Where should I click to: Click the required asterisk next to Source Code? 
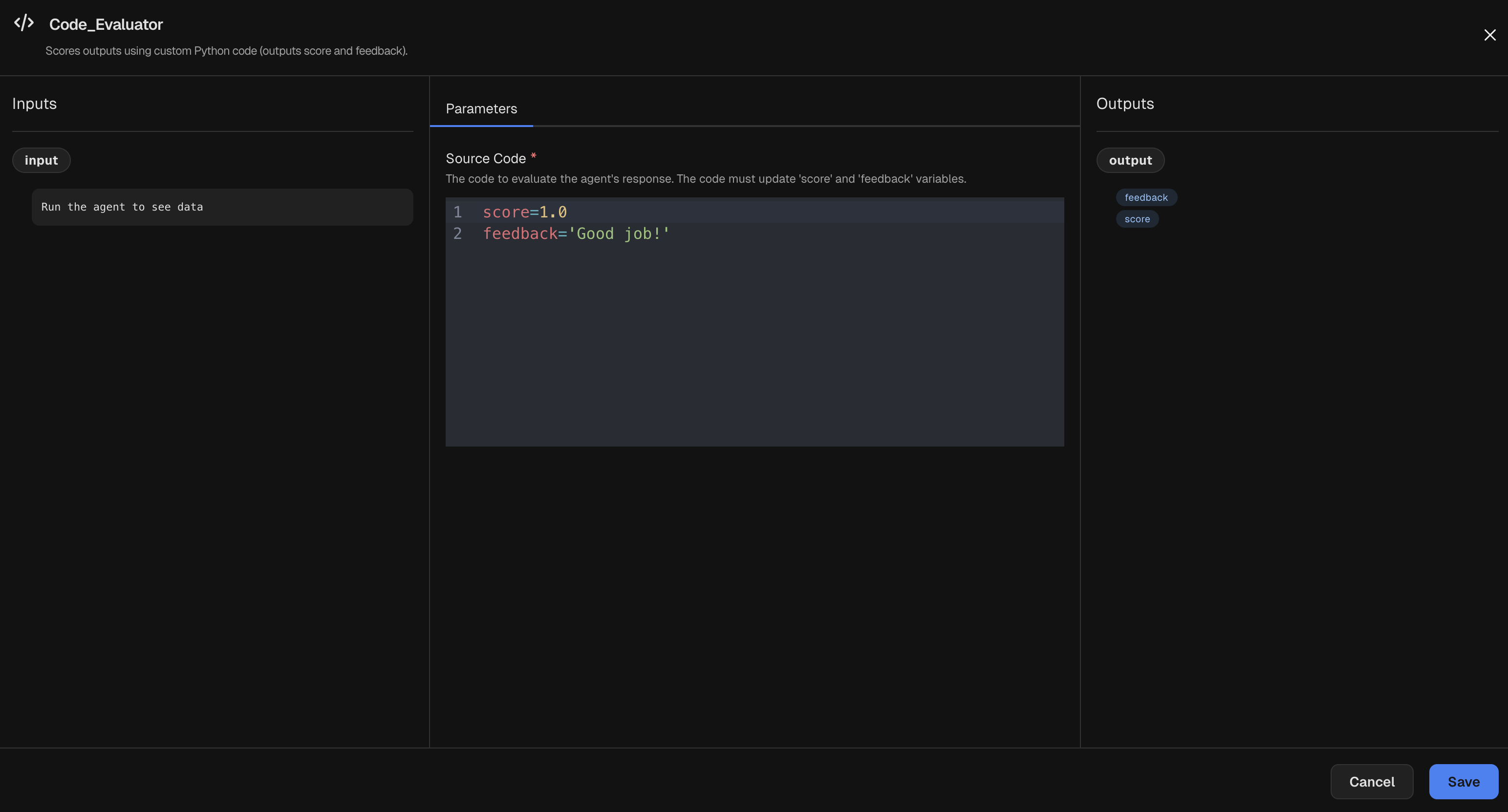pos(533,157)
